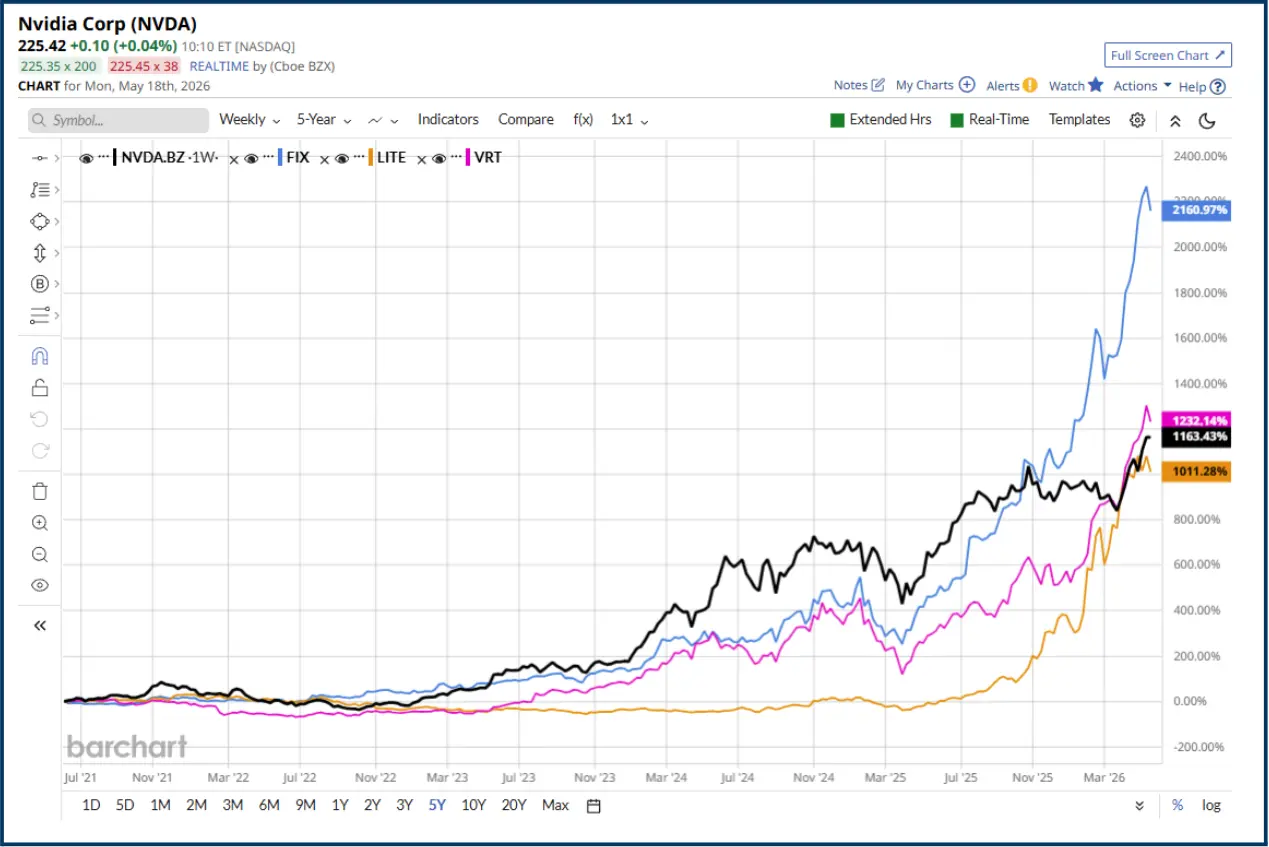Select the 1M time range
The width and height of the screenshot is (1269, 847).
160,805
